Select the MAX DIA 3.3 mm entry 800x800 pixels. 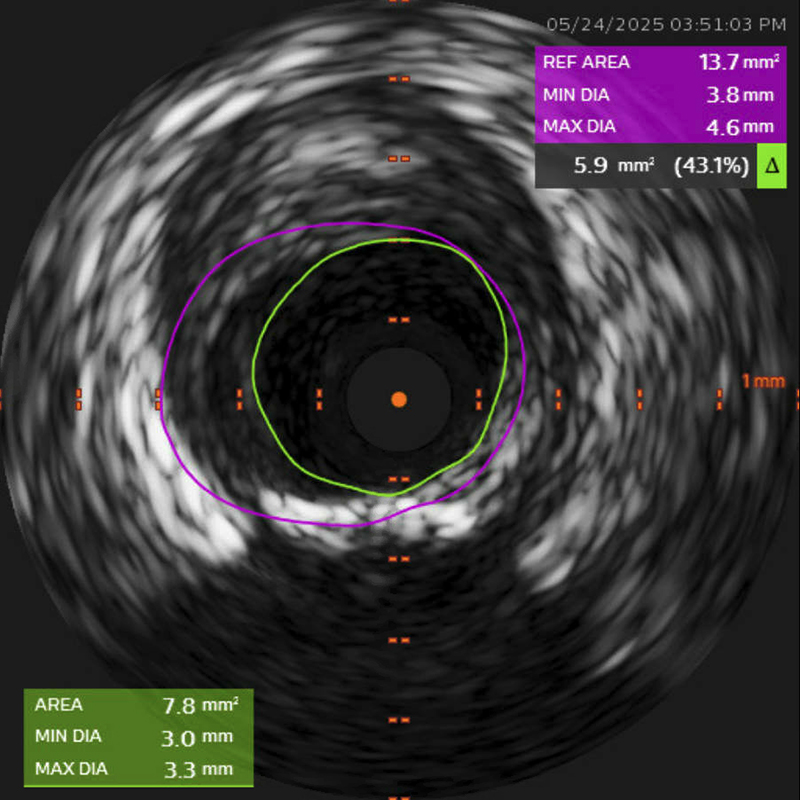point(135,770)
